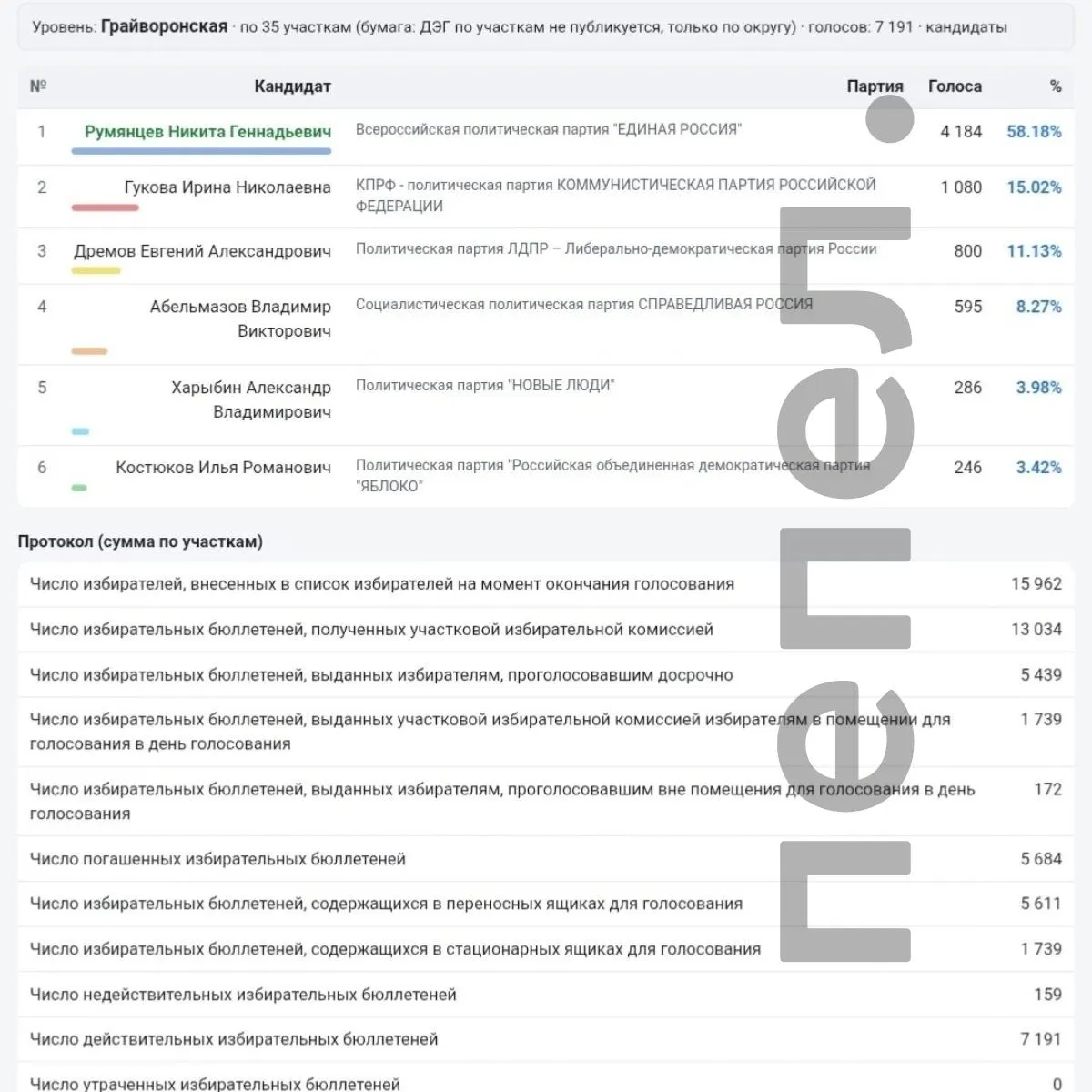Click the кандидаты label in header
This screenshot has height=1092, width=1092.
(x=966, y=27)
